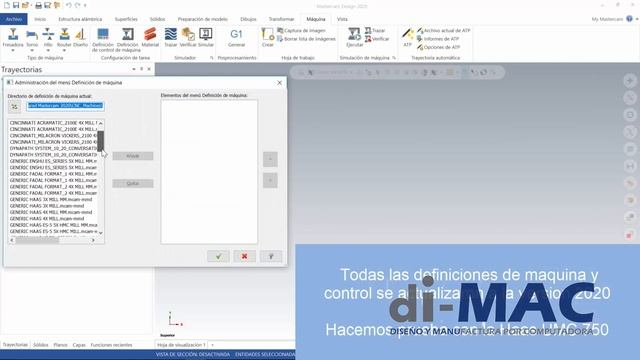
Task: Confirm dialog with green checkmark button
Action: click(x=218, y=256)
